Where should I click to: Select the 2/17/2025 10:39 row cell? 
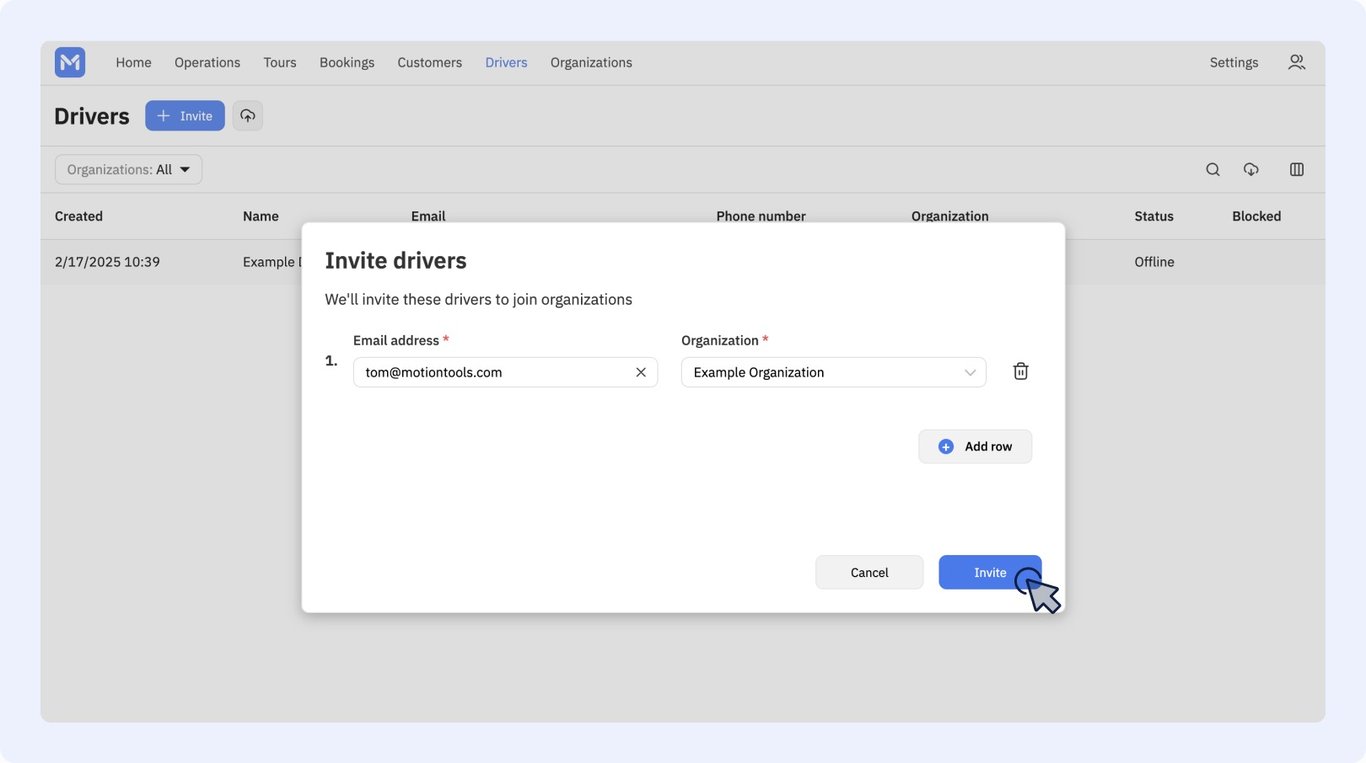107,262
